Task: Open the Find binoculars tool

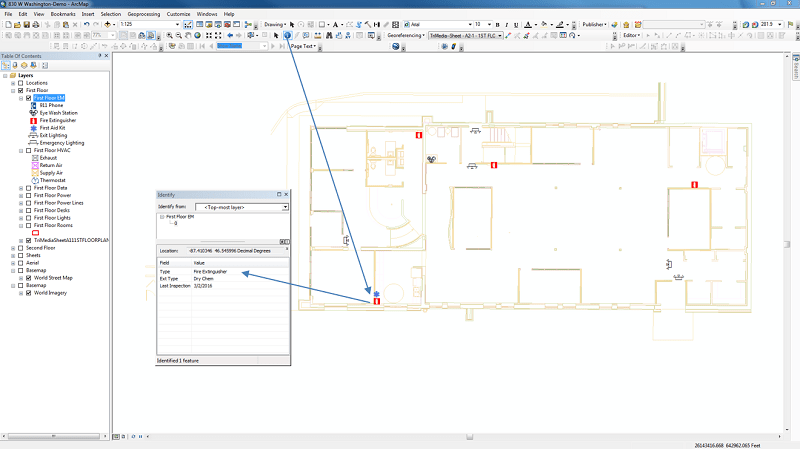Action: point(329,35)
